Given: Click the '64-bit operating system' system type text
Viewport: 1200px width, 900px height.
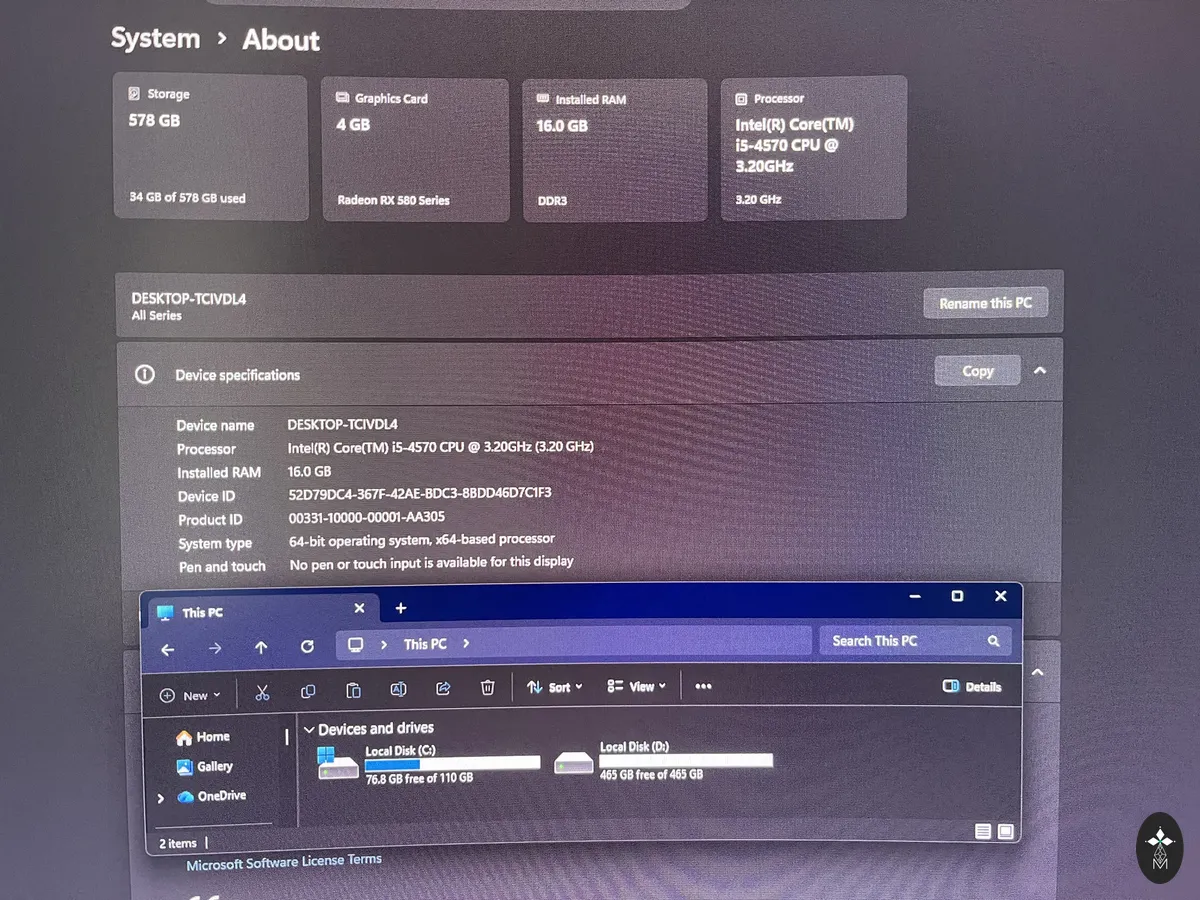Looking at the screenshot, I should click(x=422, y=540).
